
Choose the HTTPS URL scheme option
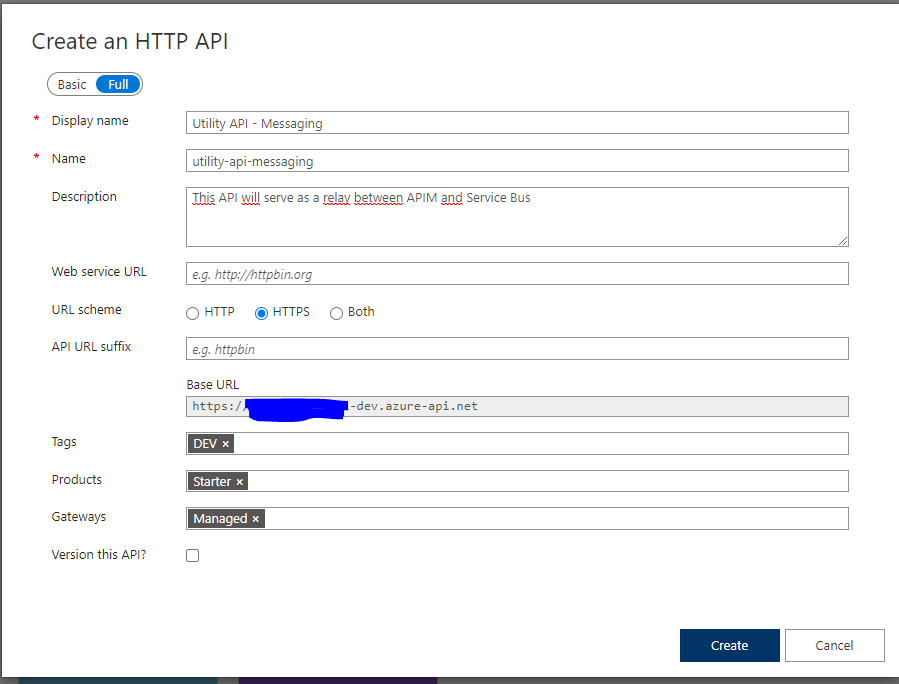click(x=262, y=313)
